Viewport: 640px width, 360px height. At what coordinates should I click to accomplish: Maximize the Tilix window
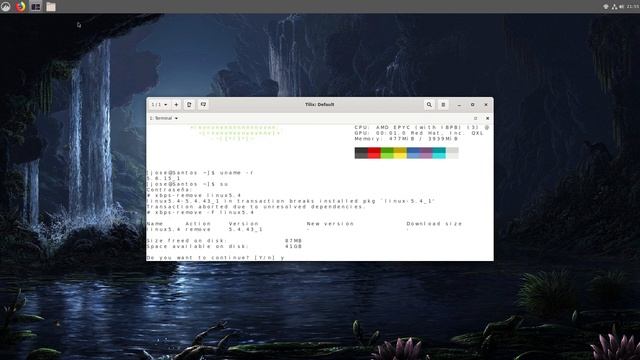point(473,105)
